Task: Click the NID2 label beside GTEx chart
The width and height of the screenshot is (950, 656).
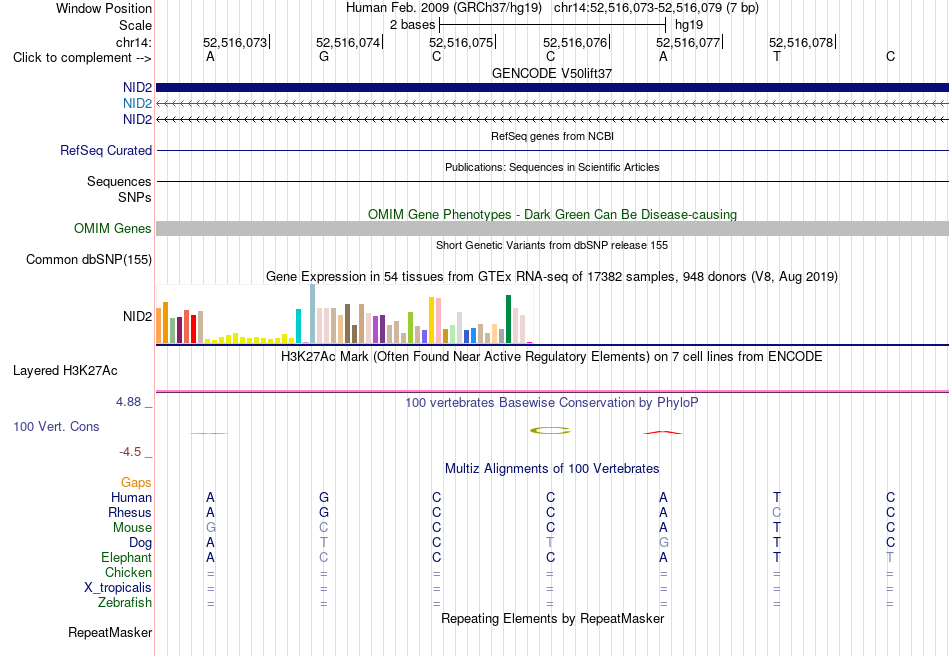Action: (x=138, y=316)
